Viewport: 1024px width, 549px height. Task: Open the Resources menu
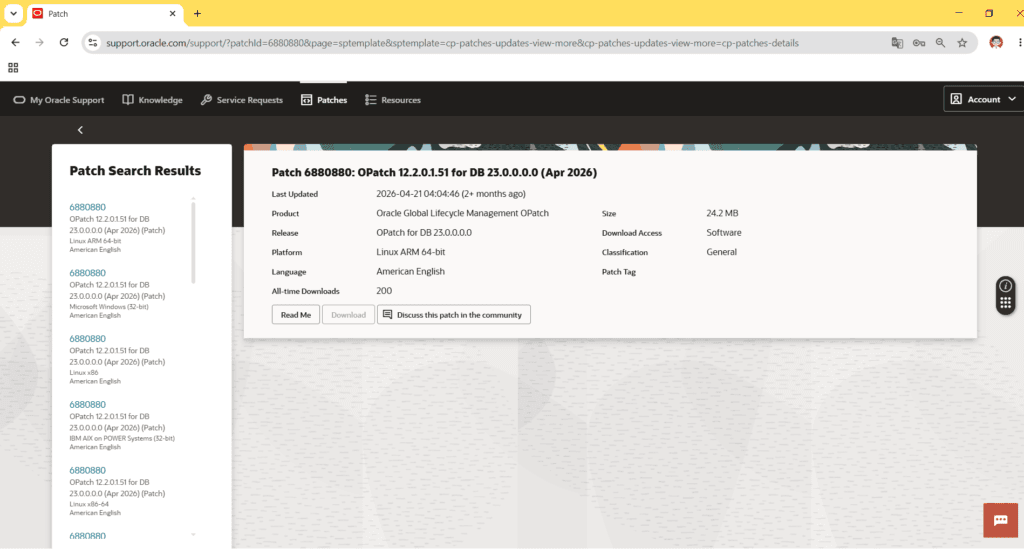click(392, 100)
